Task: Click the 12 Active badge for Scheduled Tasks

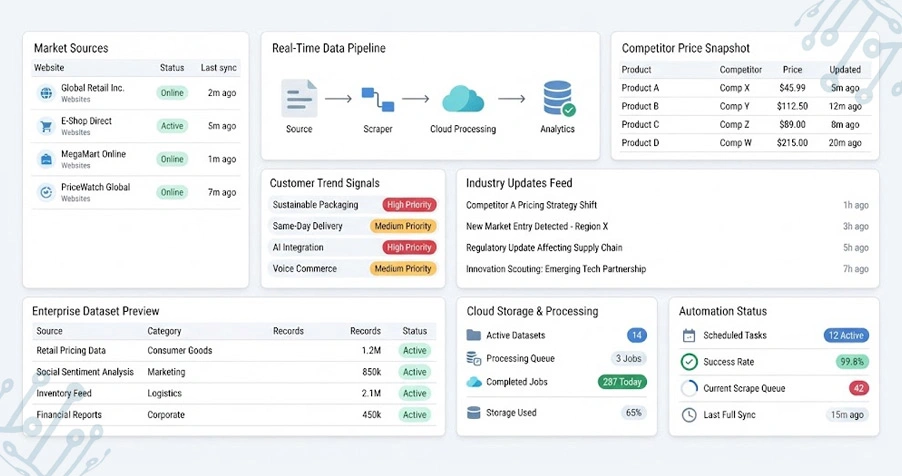Action: tap(846, 336)
